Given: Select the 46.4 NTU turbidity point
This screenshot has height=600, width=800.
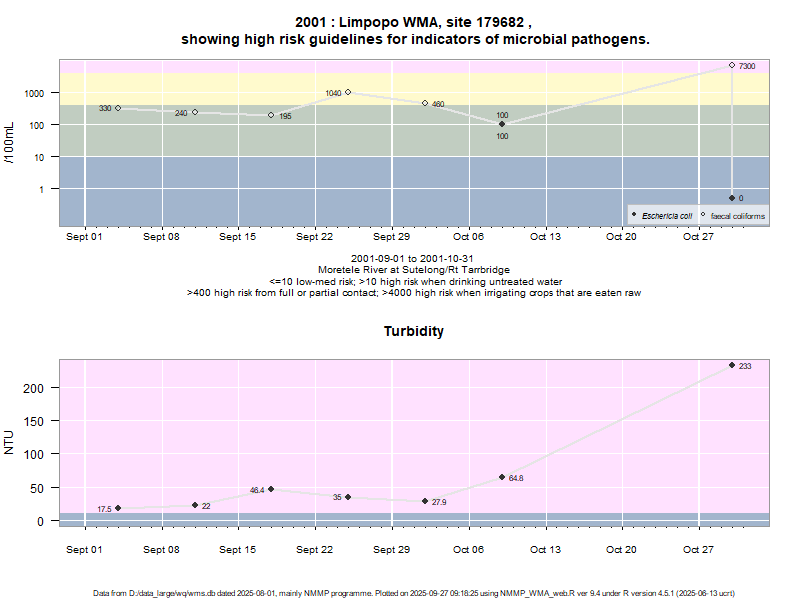Looking at the screenshot, I should pos(271,489).
